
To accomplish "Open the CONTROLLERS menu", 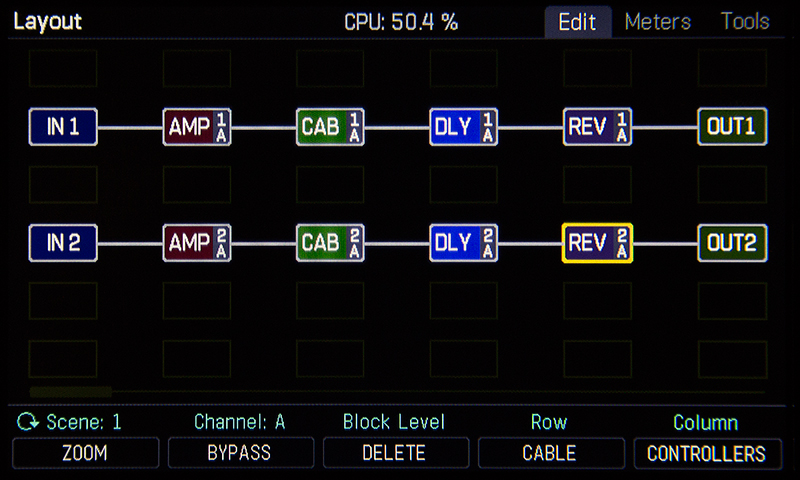I will point(706,453).
